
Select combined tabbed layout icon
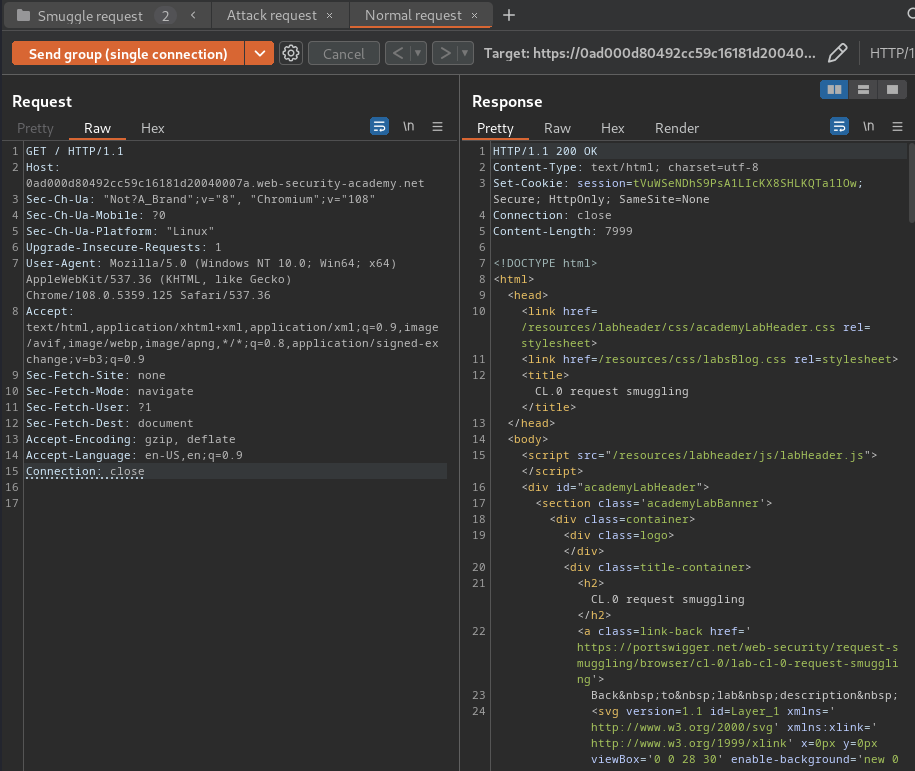[892, 89]
